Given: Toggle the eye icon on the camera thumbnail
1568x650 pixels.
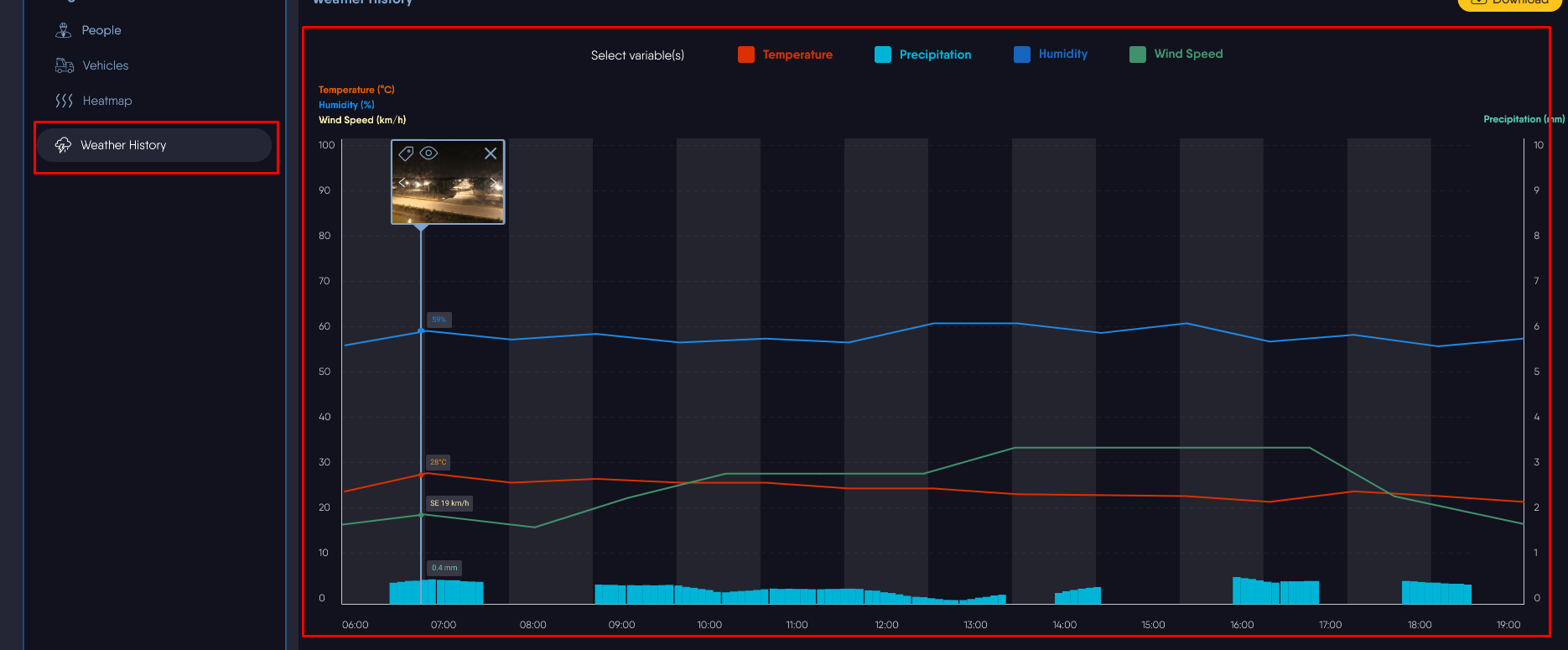Looking at the screenshot, I should (428, 153).
